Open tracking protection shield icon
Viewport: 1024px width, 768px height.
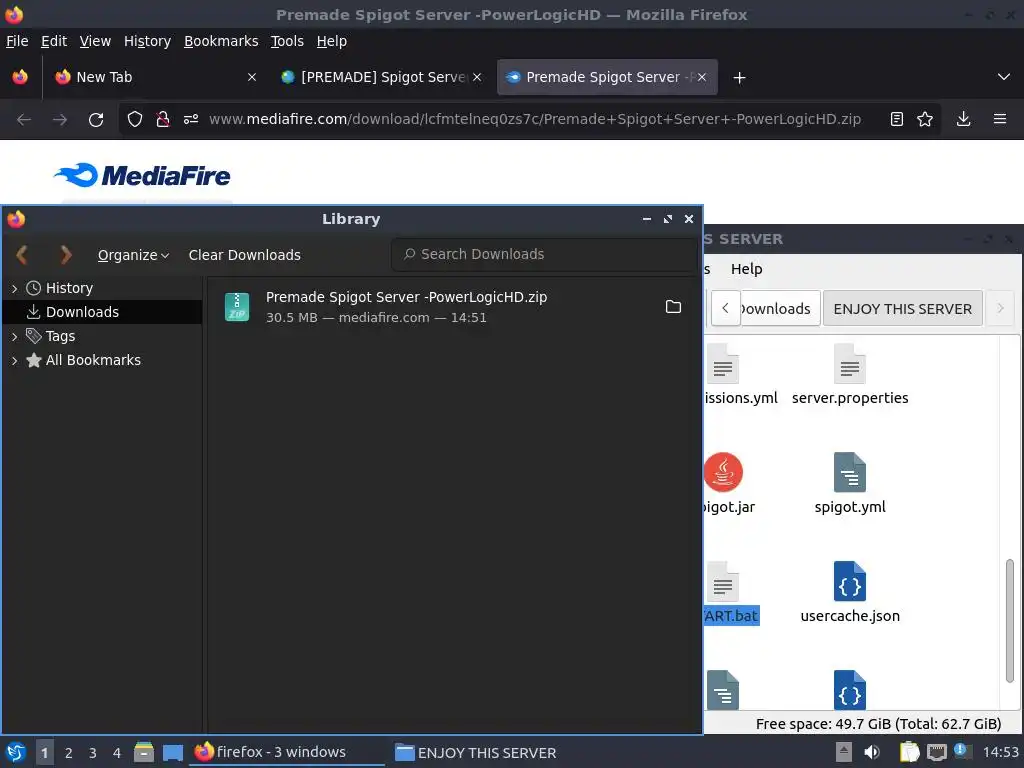click(x=135, y=120)
